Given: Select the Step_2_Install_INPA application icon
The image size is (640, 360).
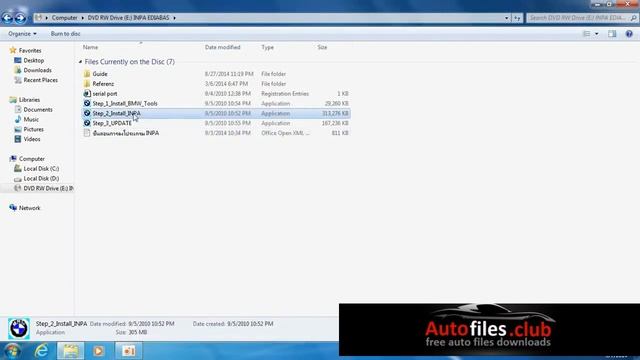Looking at the screenshot, I should [x=87, y=113].
